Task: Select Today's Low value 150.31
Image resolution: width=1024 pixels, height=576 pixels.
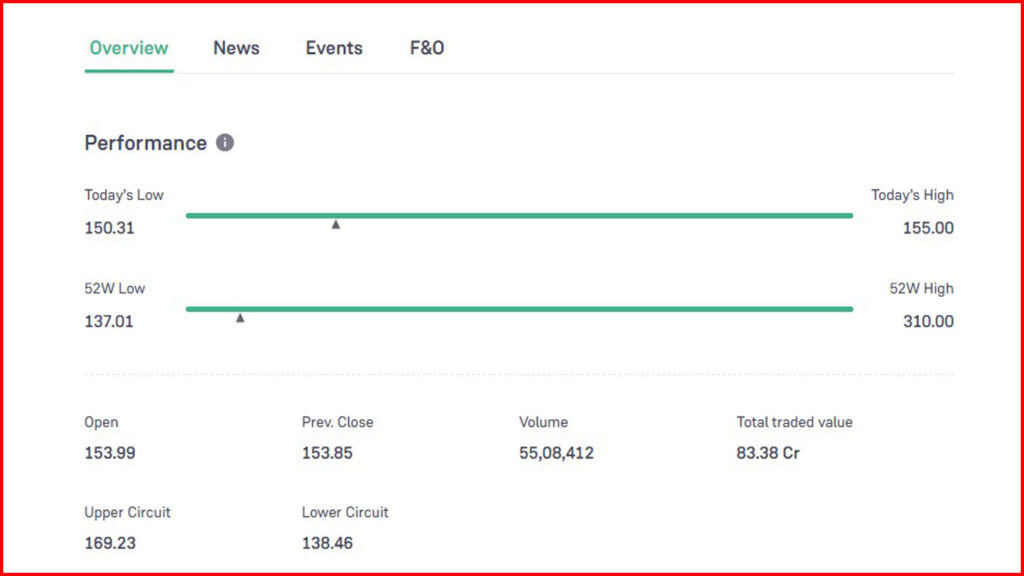Action: 109,228
